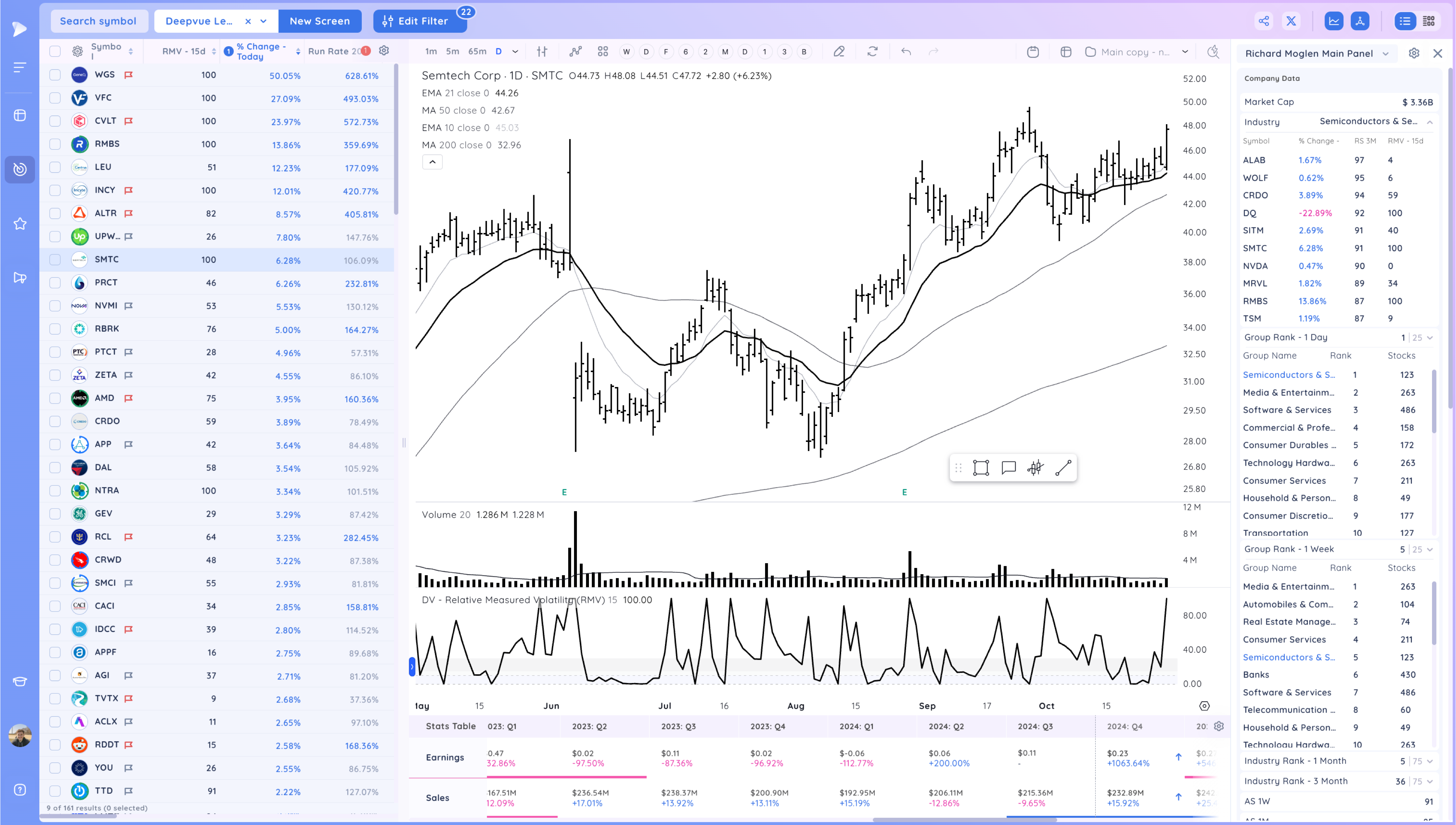The width and height of the screenshot is (1456, 825).
Task: Select the trend line drawing tool
Action: click(1063, 467)
